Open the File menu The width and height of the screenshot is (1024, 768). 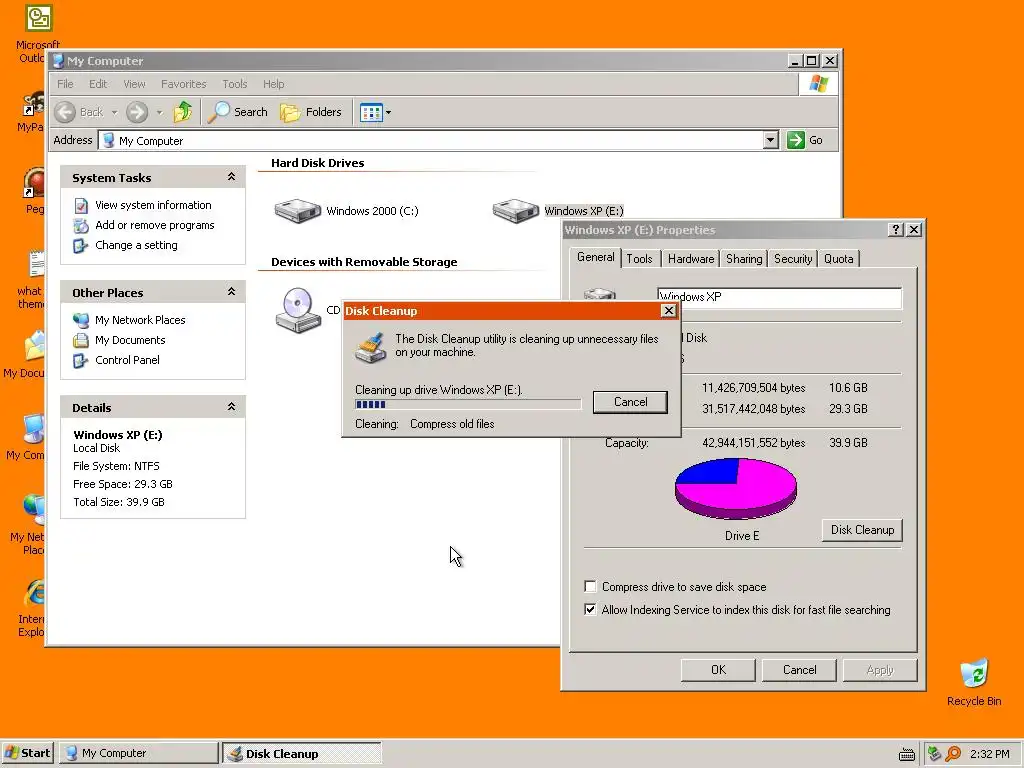tap(65, 84)
